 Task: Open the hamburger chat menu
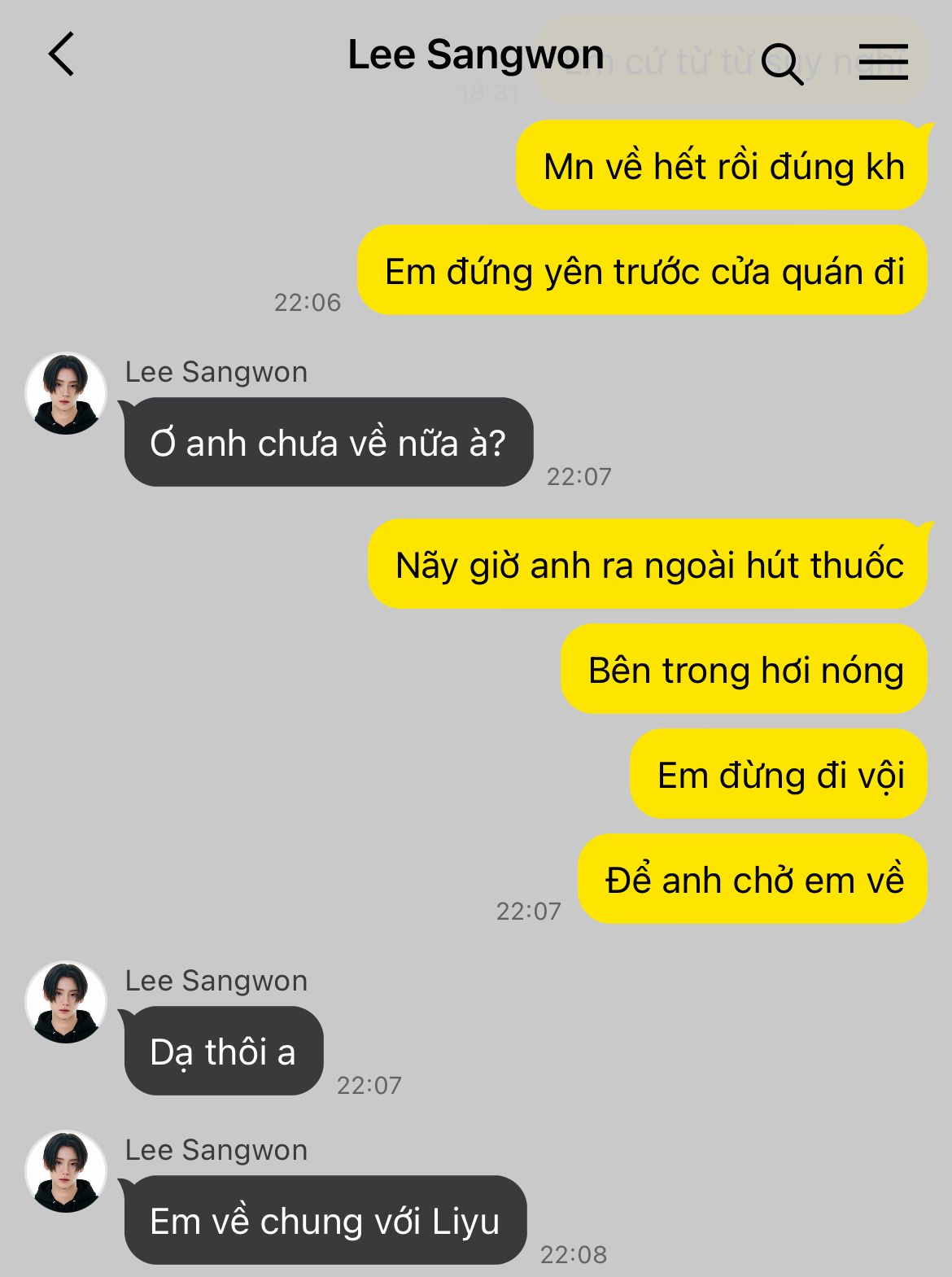click(883, 62)
